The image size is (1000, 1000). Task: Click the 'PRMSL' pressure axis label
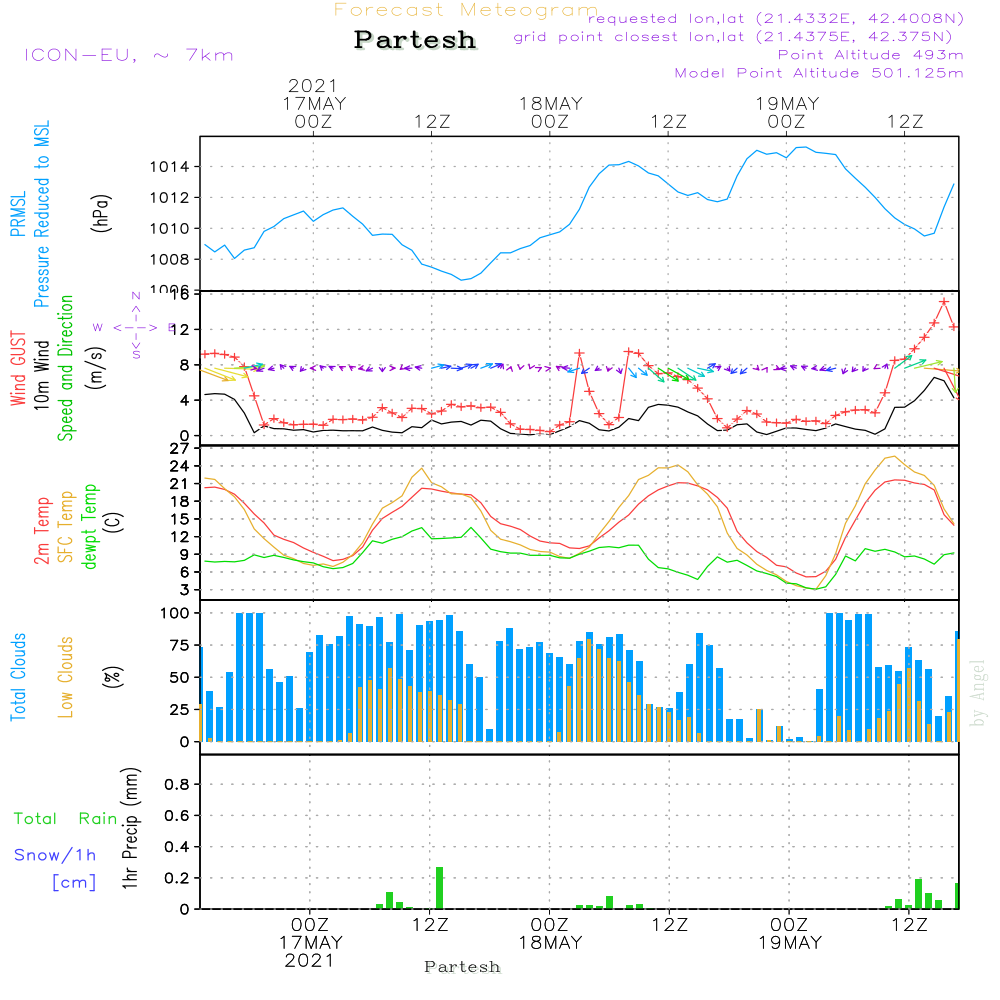point(18,214)
